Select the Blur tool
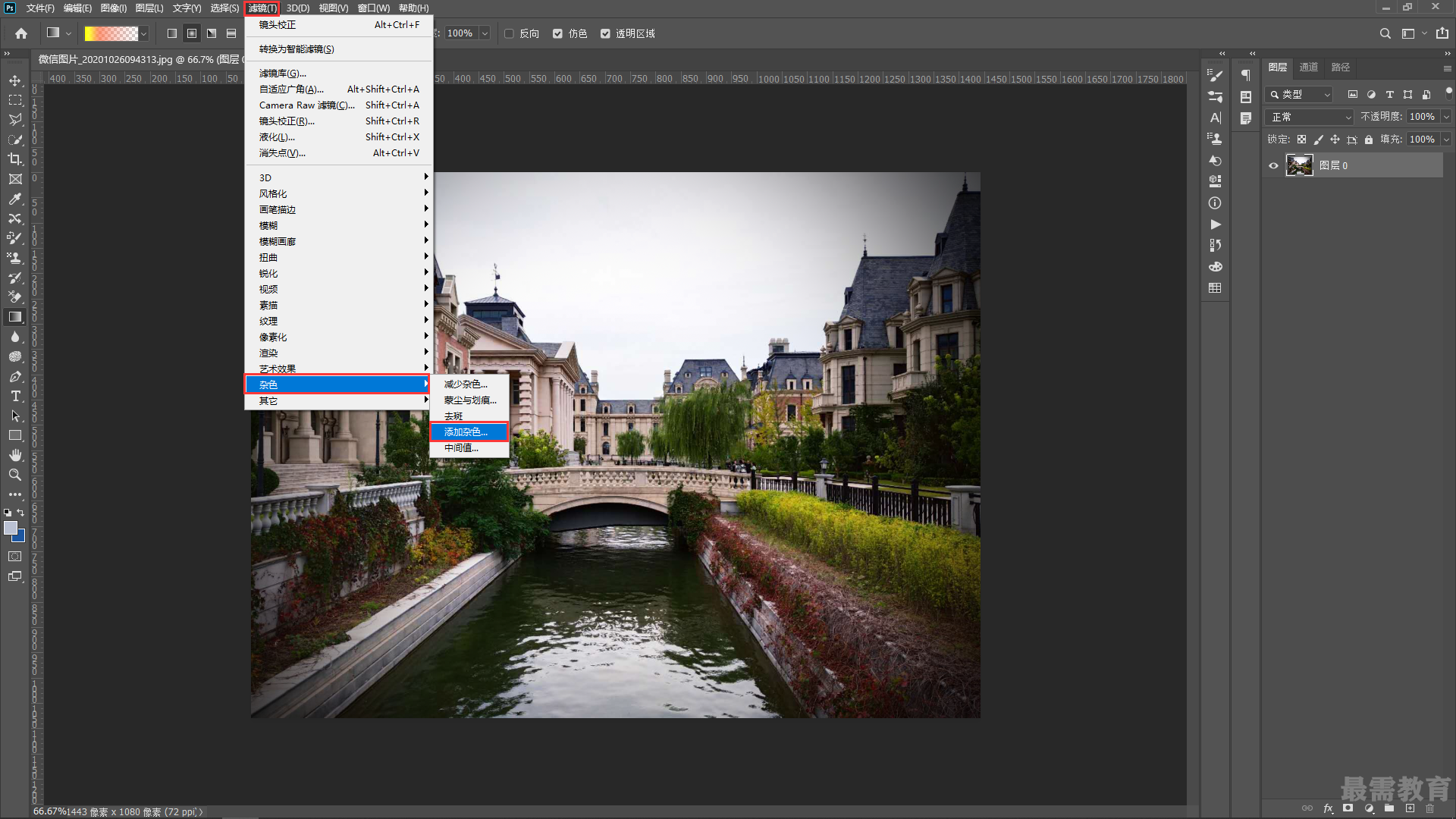This screenshot has height=819, width=1456. [15, 337]
